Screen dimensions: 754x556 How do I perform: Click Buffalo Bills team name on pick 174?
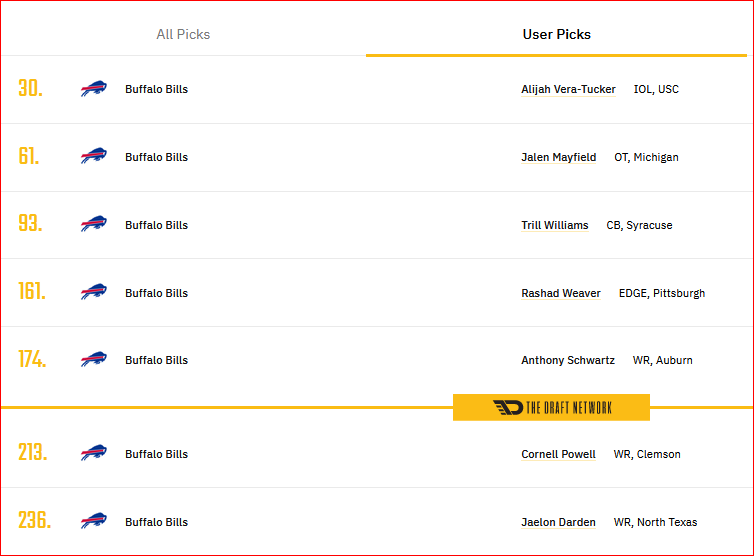[156, 360]
